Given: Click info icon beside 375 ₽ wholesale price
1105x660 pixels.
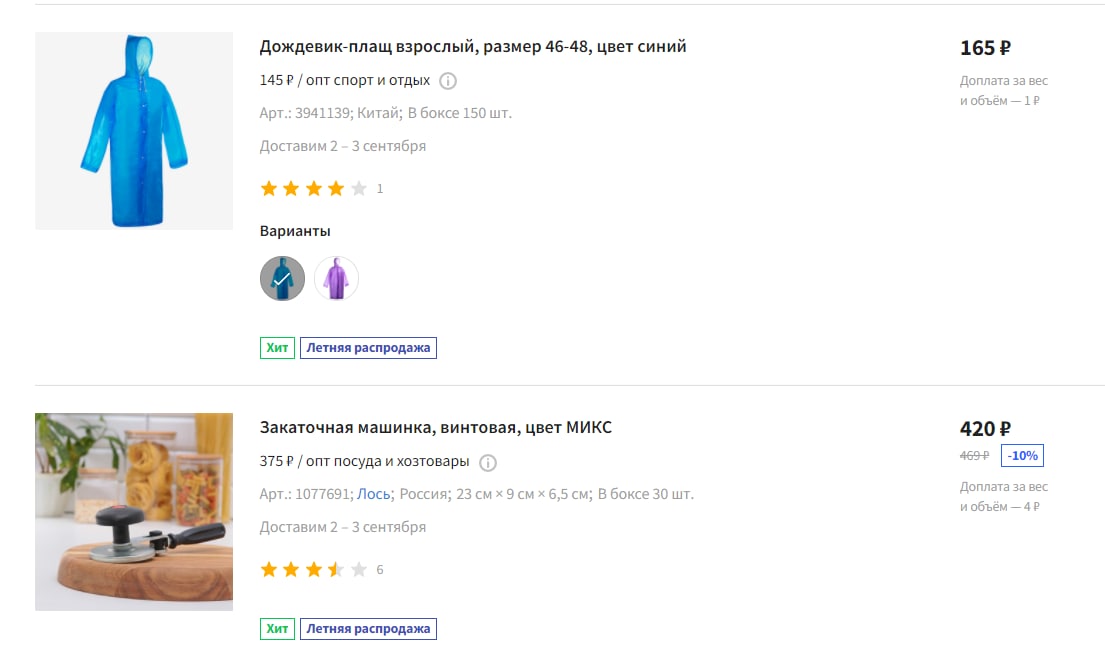Looking at the screenshot, I should (488, 463).
